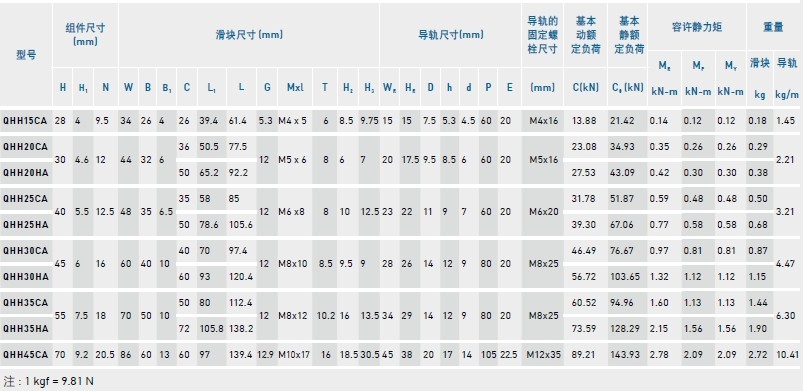Click dynamic load value 46.49
The width and height of the screenshot is (803, 391).
click(x=584, y=251)
